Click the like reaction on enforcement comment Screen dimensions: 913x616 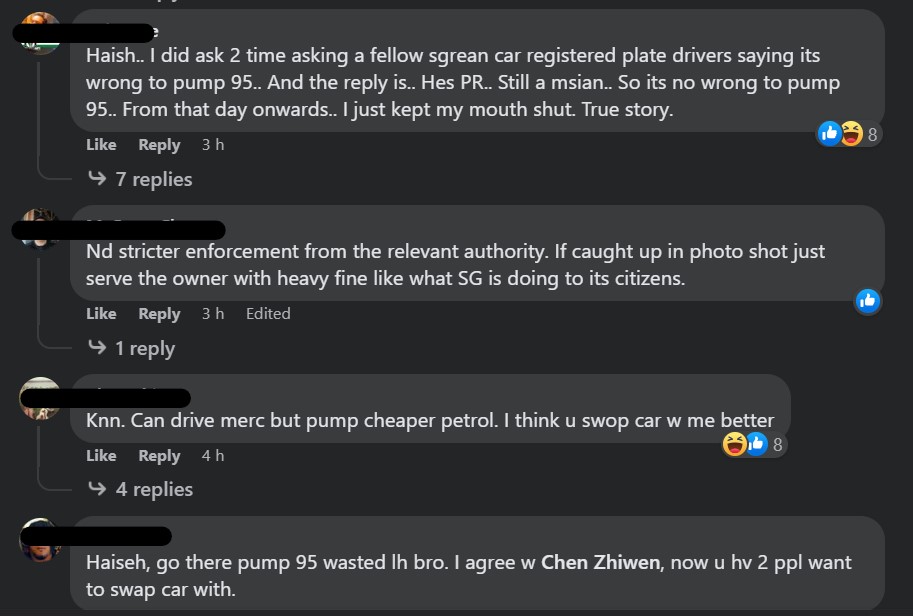pos(868,300)
